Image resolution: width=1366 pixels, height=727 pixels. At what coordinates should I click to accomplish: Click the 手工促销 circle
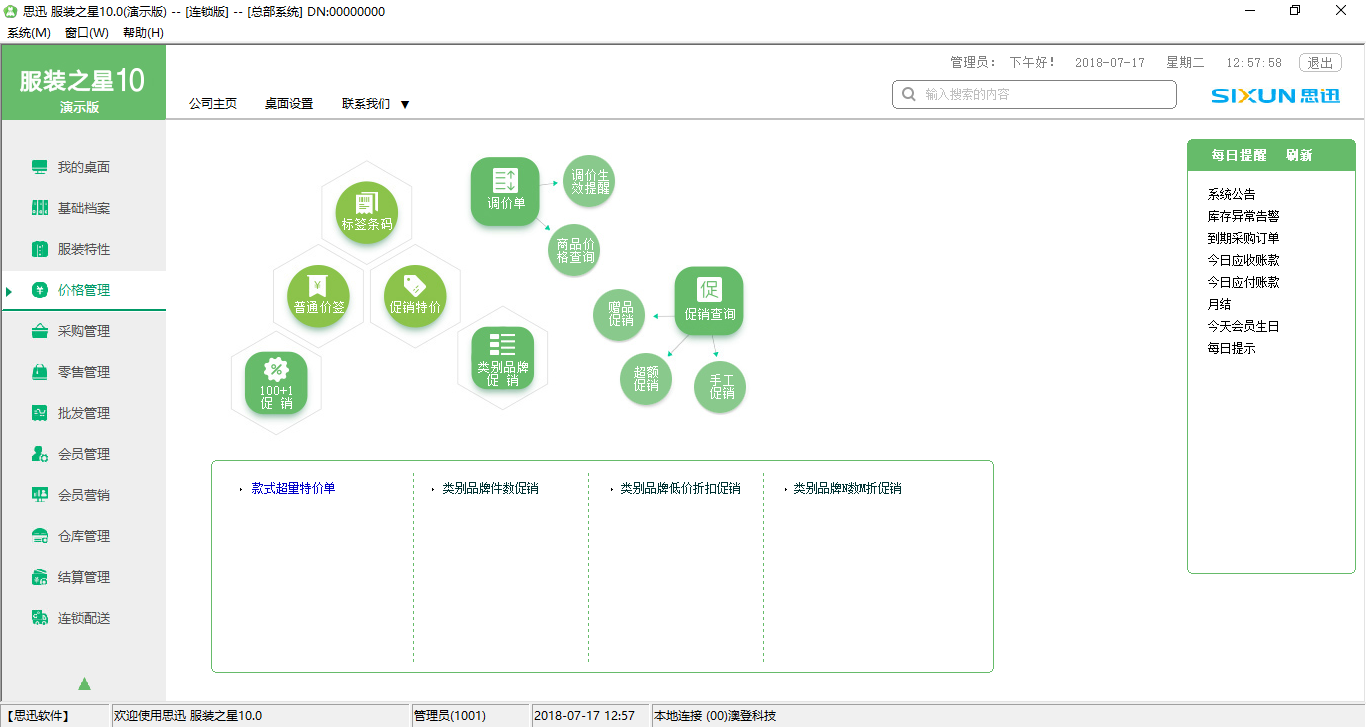coord(720,387)
